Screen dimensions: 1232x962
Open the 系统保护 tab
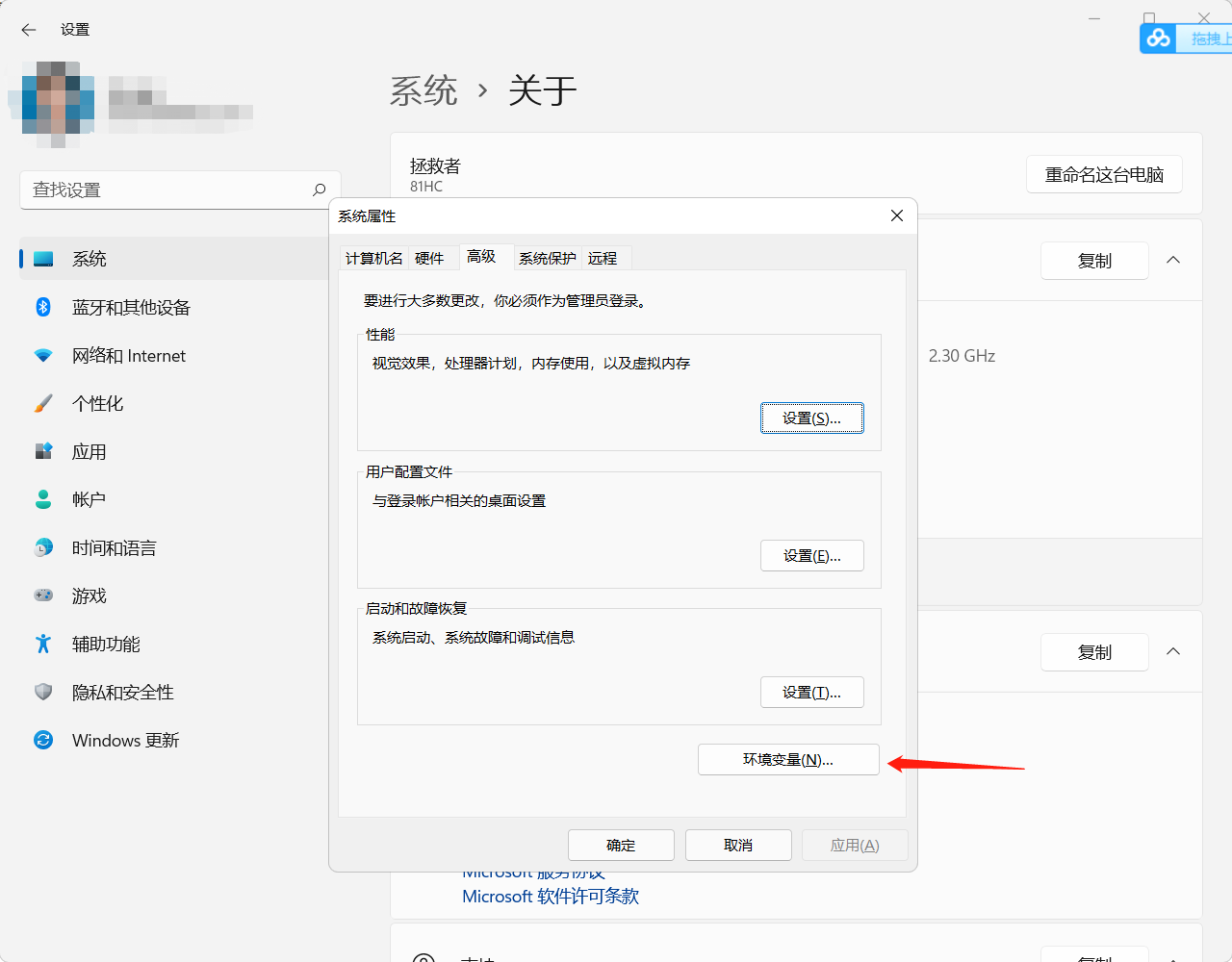(x=547, y=258)
